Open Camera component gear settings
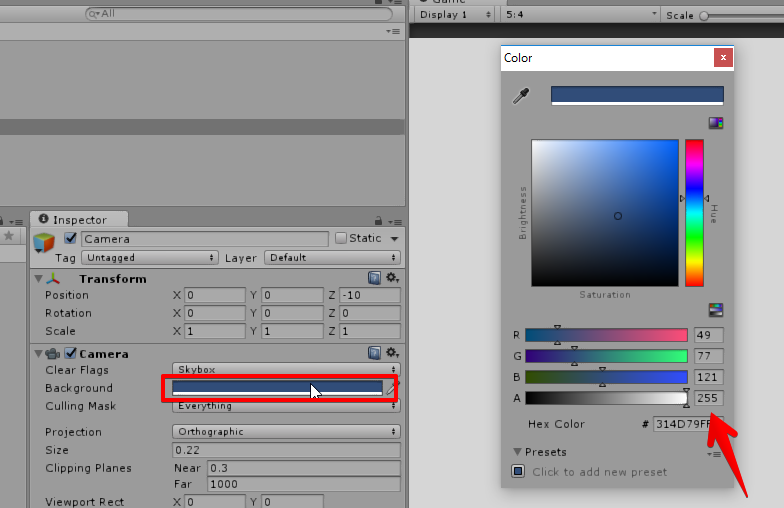The width and height of the screenshot is (784, 508). (x=392, y=353)
